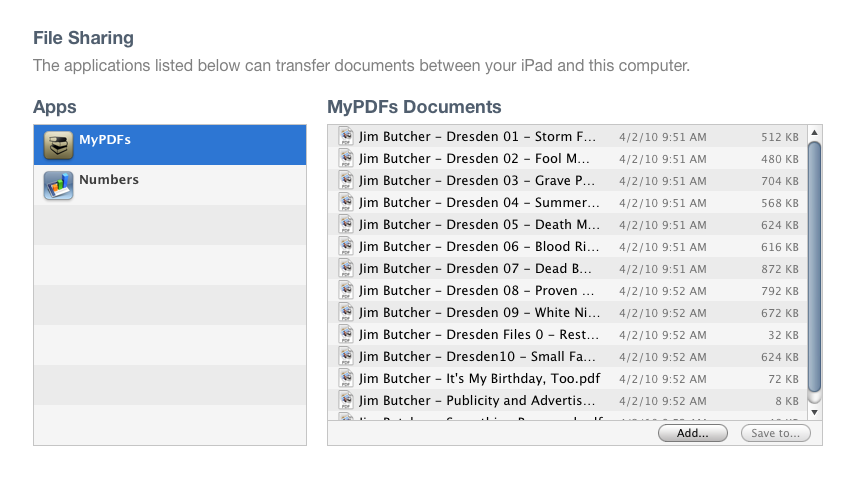853x484 pixels.
Task: Click PDF icon for It's My Birthday, Too.pdf
Action: [x=346, y=378]
